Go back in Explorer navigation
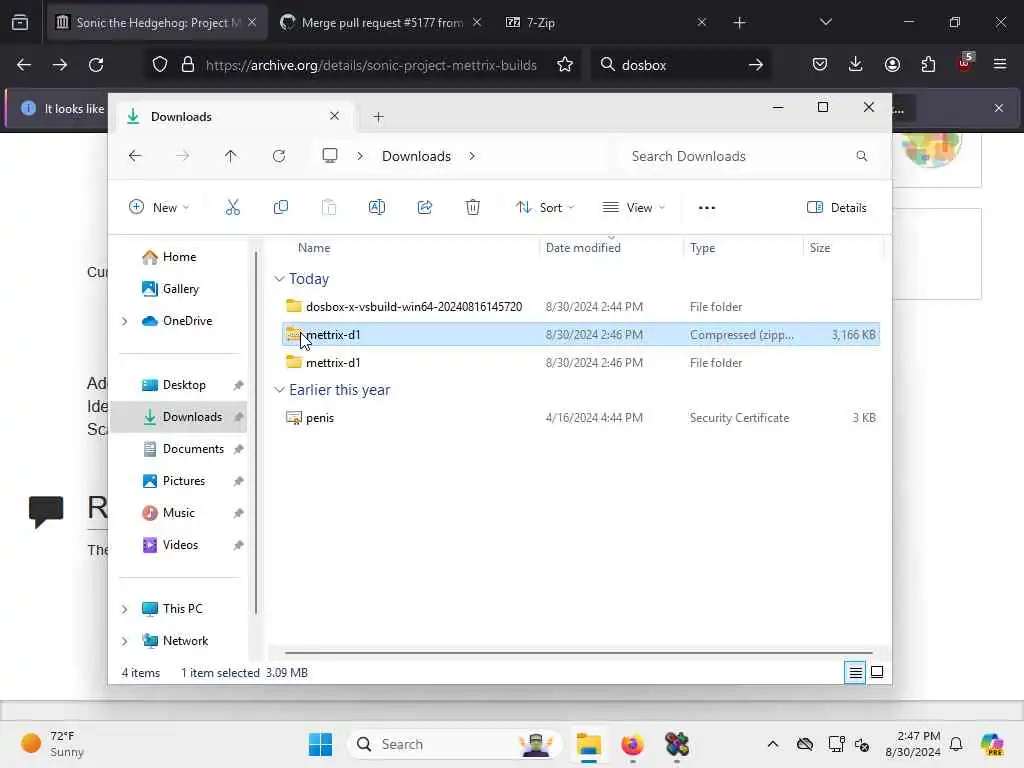This screenshot has height=768, width=1024. coord(135,156)
